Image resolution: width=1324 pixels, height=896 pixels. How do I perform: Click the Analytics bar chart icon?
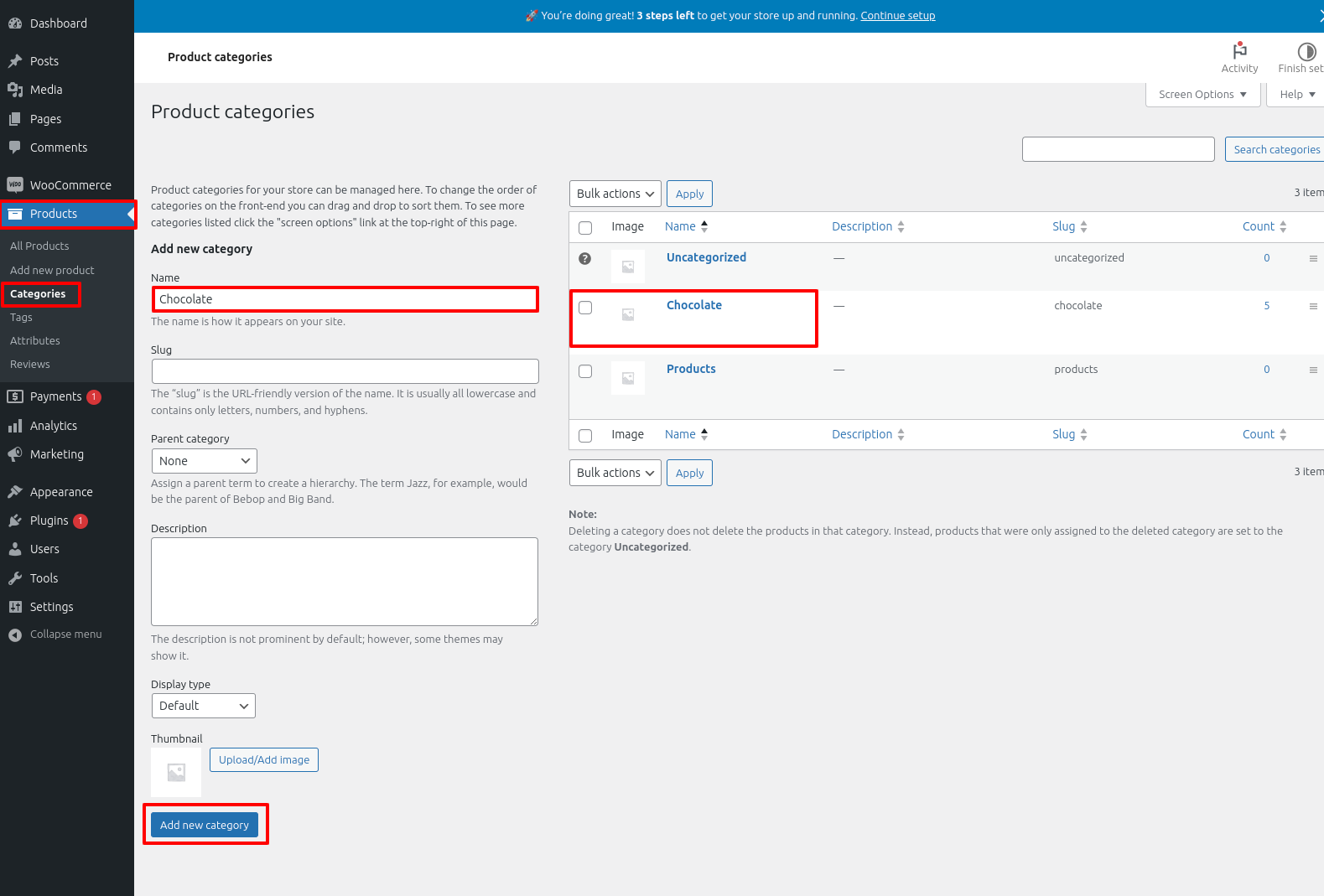[15, 426]
